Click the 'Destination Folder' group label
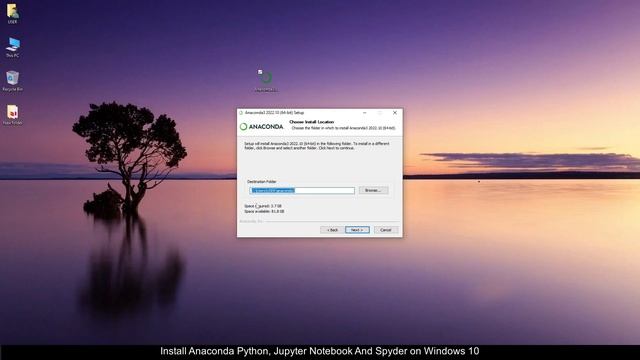Image resolution: width=640 pixels, height=360 pixels. coord(262,181)
